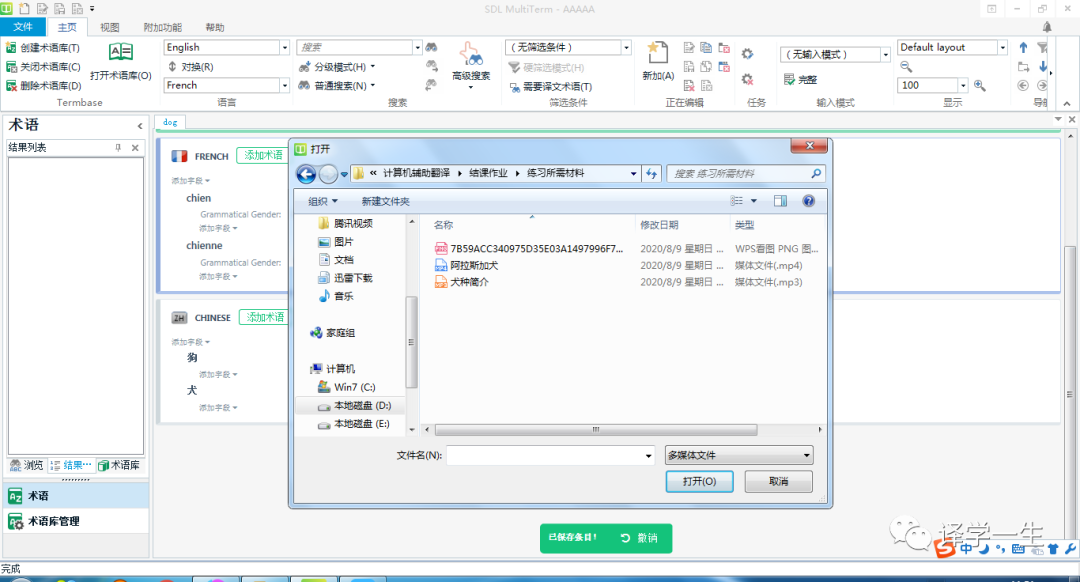Click the Back arrow in the 打开 dialog

pyautogui.click(x=307, y=174)
